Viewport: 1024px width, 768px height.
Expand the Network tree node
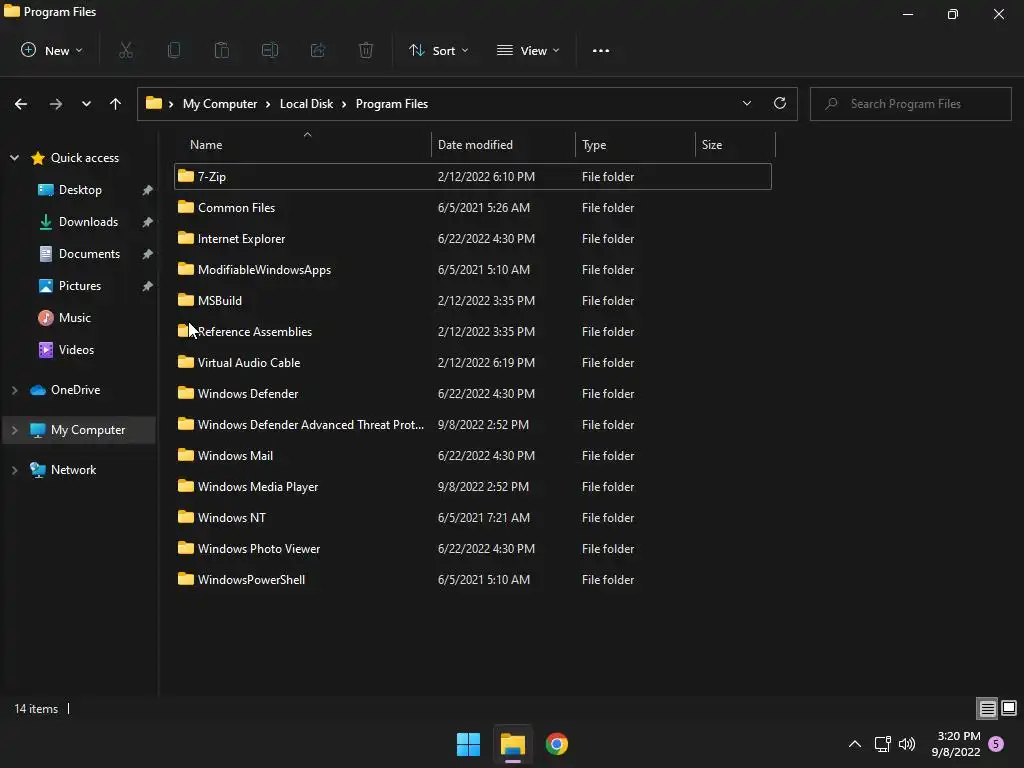tap(14, 470)
